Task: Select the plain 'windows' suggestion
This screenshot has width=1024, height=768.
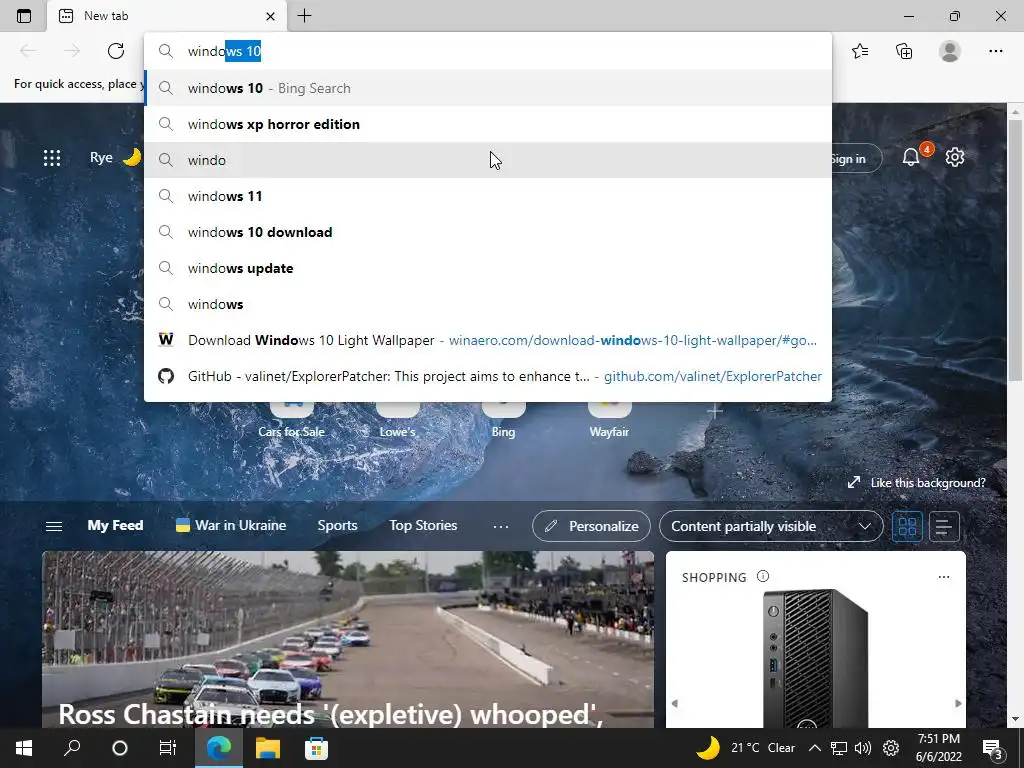Action: click(488, 304)
